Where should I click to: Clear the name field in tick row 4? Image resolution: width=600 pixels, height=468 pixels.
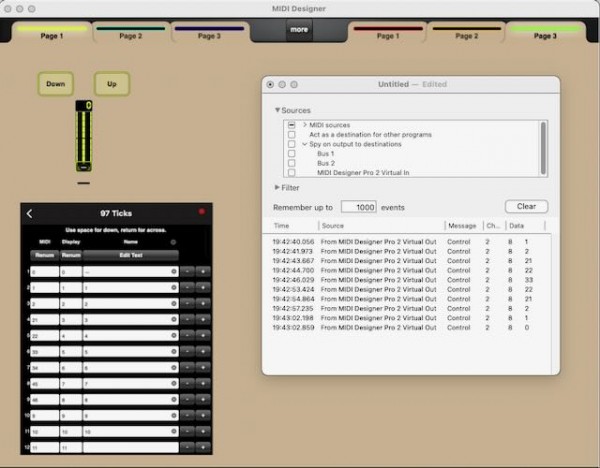[x=174, y=319]
